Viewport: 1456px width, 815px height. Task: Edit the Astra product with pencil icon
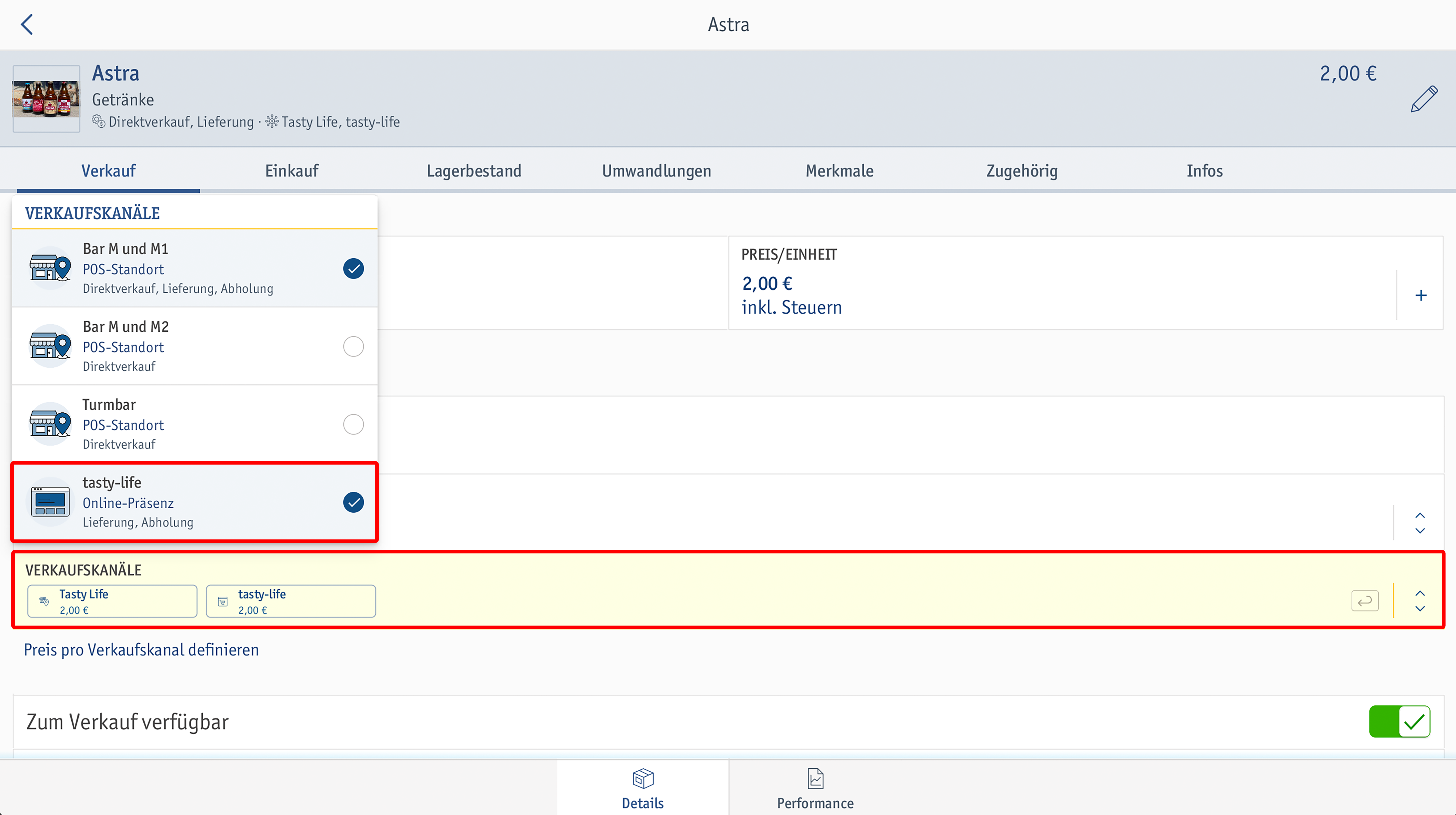1424,99
